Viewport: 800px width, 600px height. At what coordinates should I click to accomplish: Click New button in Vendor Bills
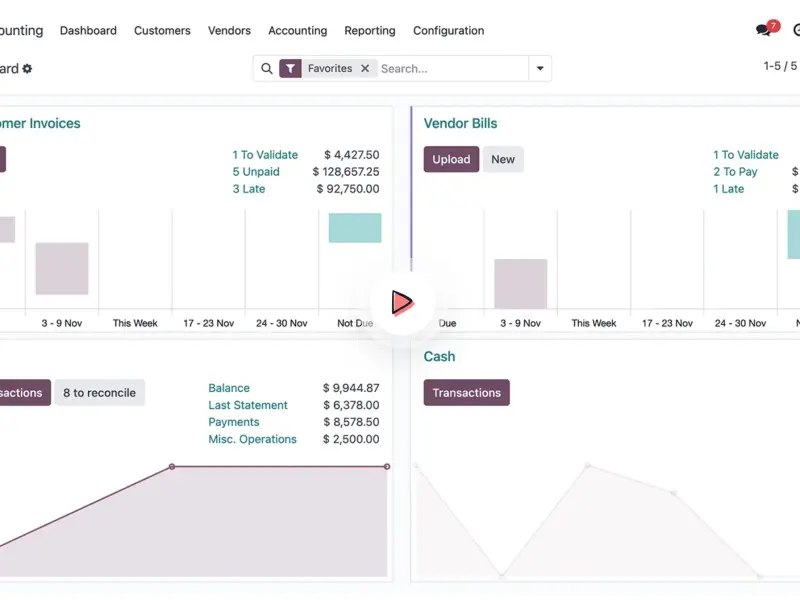point(503,159)
